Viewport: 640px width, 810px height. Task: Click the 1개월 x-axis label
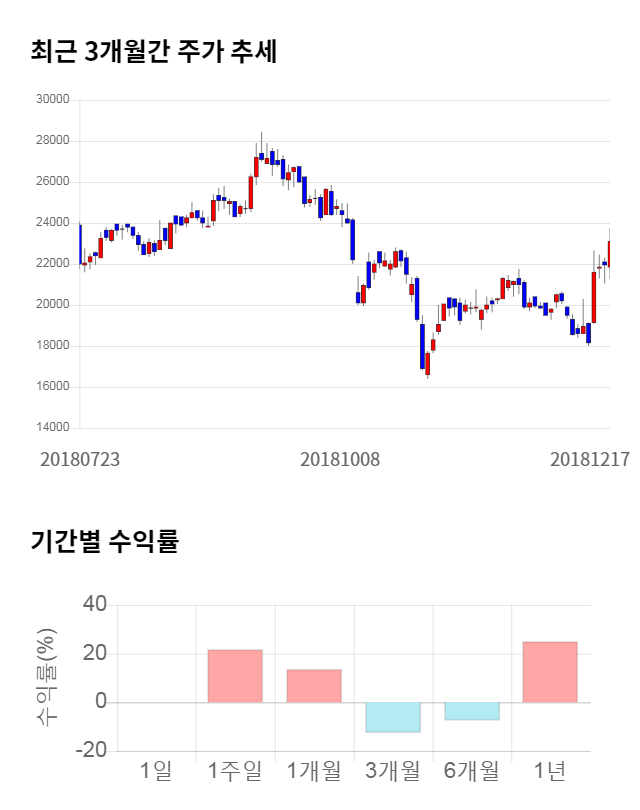click(x=314, y=771)
